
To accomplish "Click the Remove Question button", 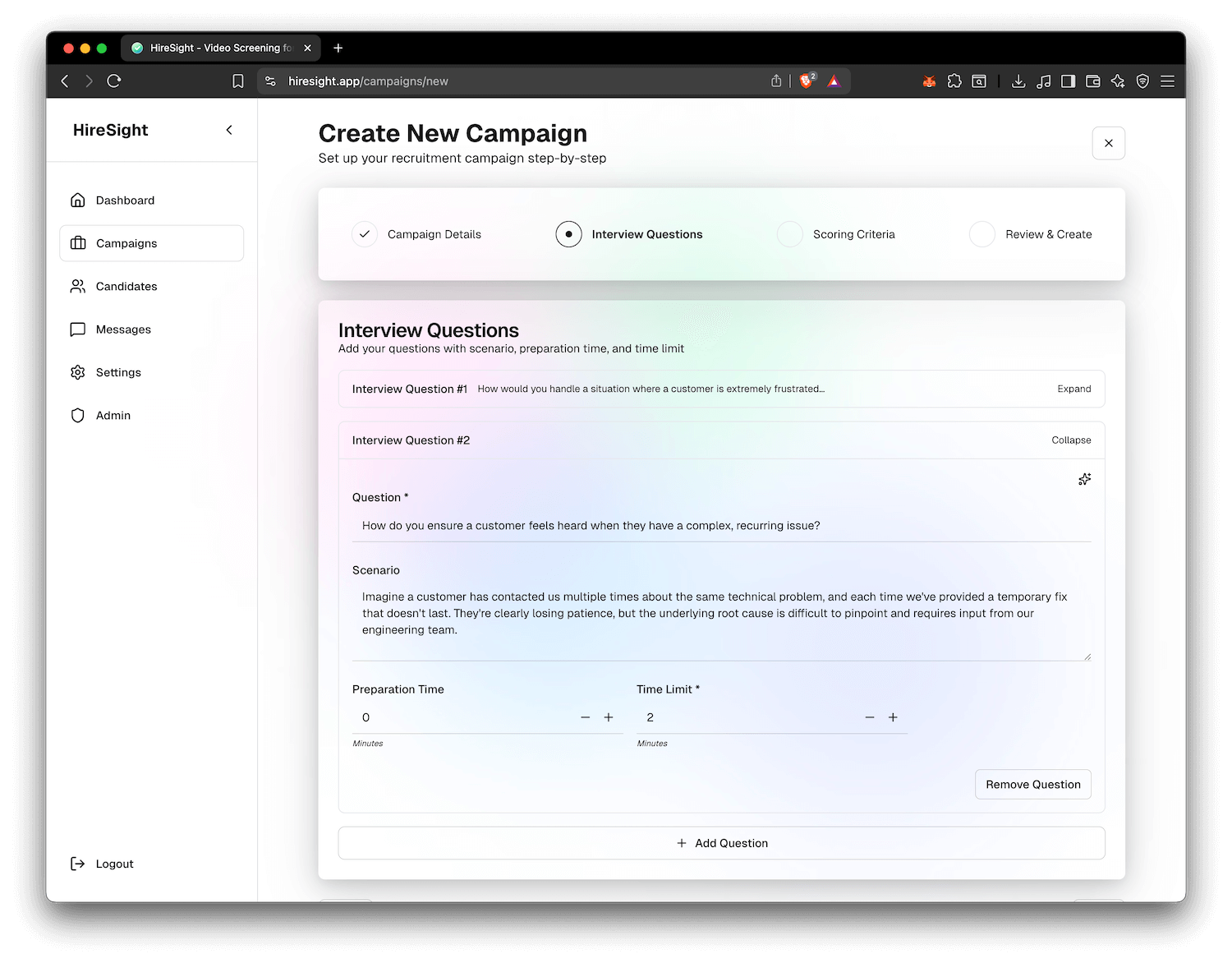I will point(1032,785).
